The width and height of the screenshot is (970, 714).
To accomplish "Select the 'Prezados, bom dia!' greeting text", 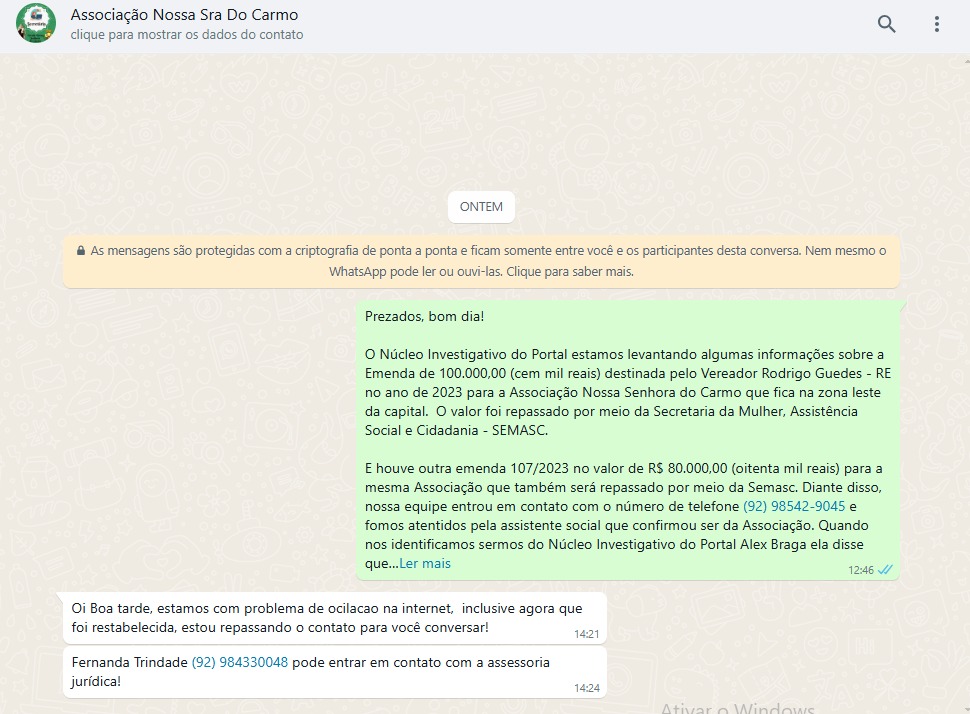I will pos(424,316).
